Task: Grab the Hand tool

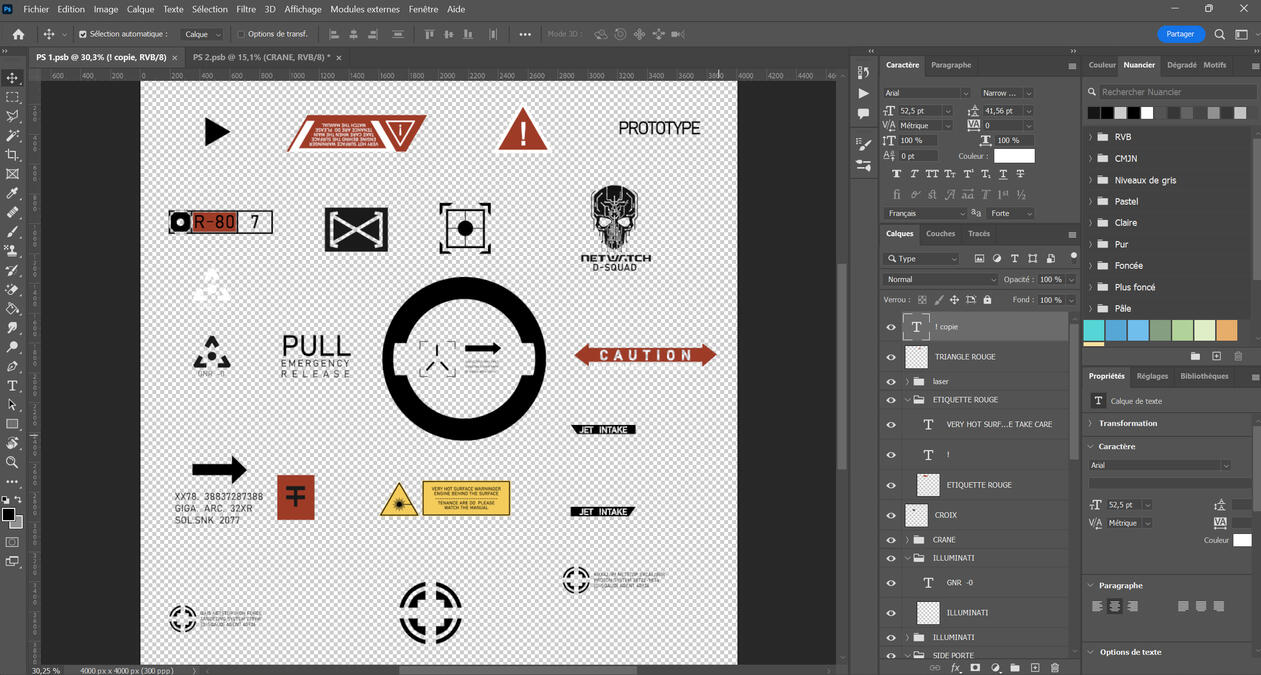Action: click(x=13, y=444)
